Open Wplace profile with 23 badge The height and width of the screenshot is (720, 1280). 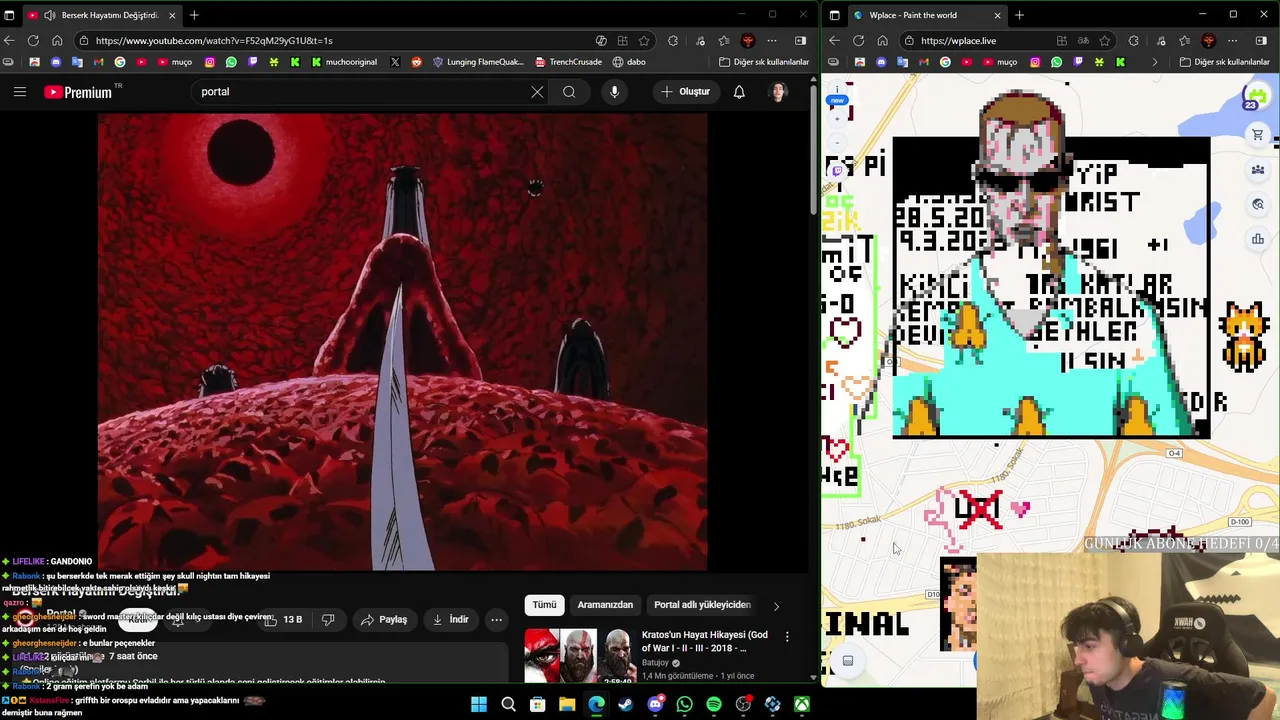(x=1257, y=98)
